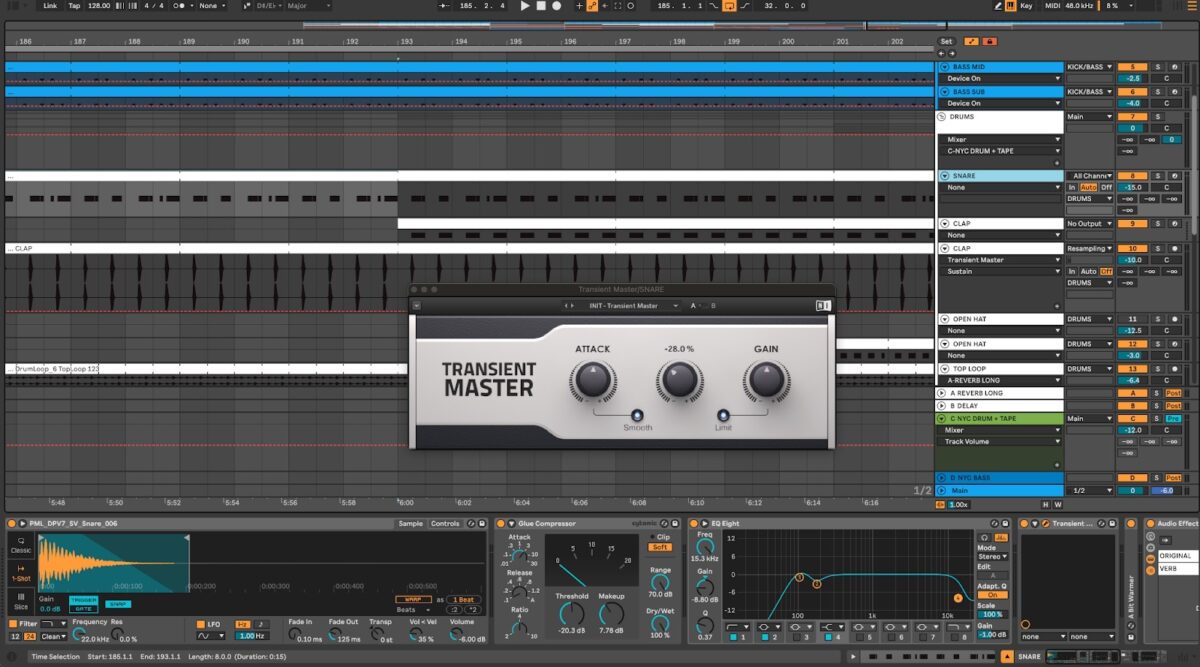Image resolution: width=1200 pixels, height=667 pixels.
Task: Collapse the SNARE track
Action: coord(944,176)
